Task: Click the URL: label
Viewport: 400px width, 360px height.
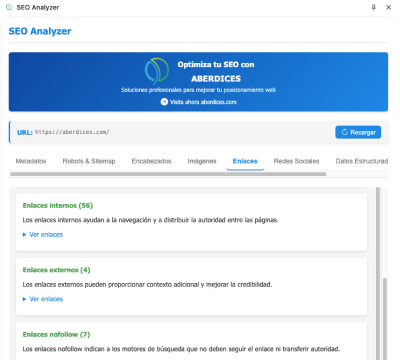Action: (x=25, y=133)
